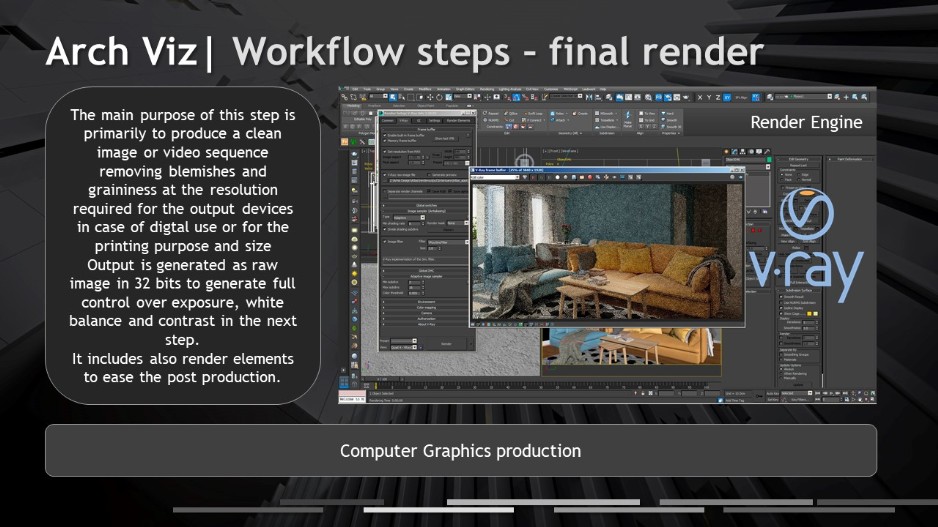Choose the Select and Move tool
This screenshot has height=527, width=938.
(430, 98)
